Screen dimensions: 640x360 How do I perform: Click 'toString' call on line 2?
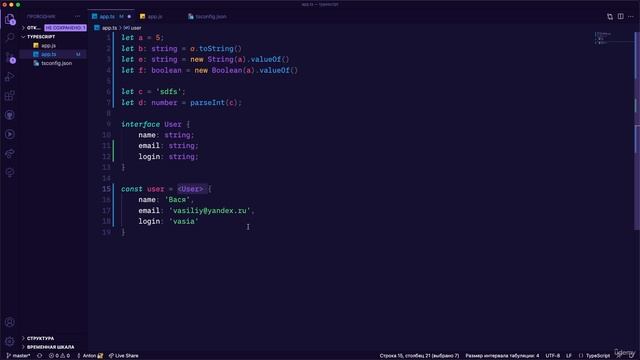(216, 49)
